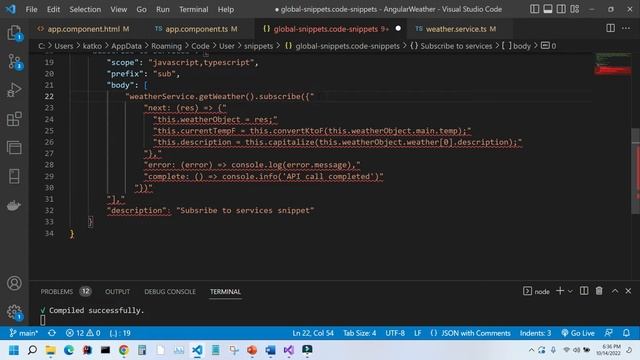Split the terminal panel
The width and height of the screenshot is (640, 360).
point(584,291)
